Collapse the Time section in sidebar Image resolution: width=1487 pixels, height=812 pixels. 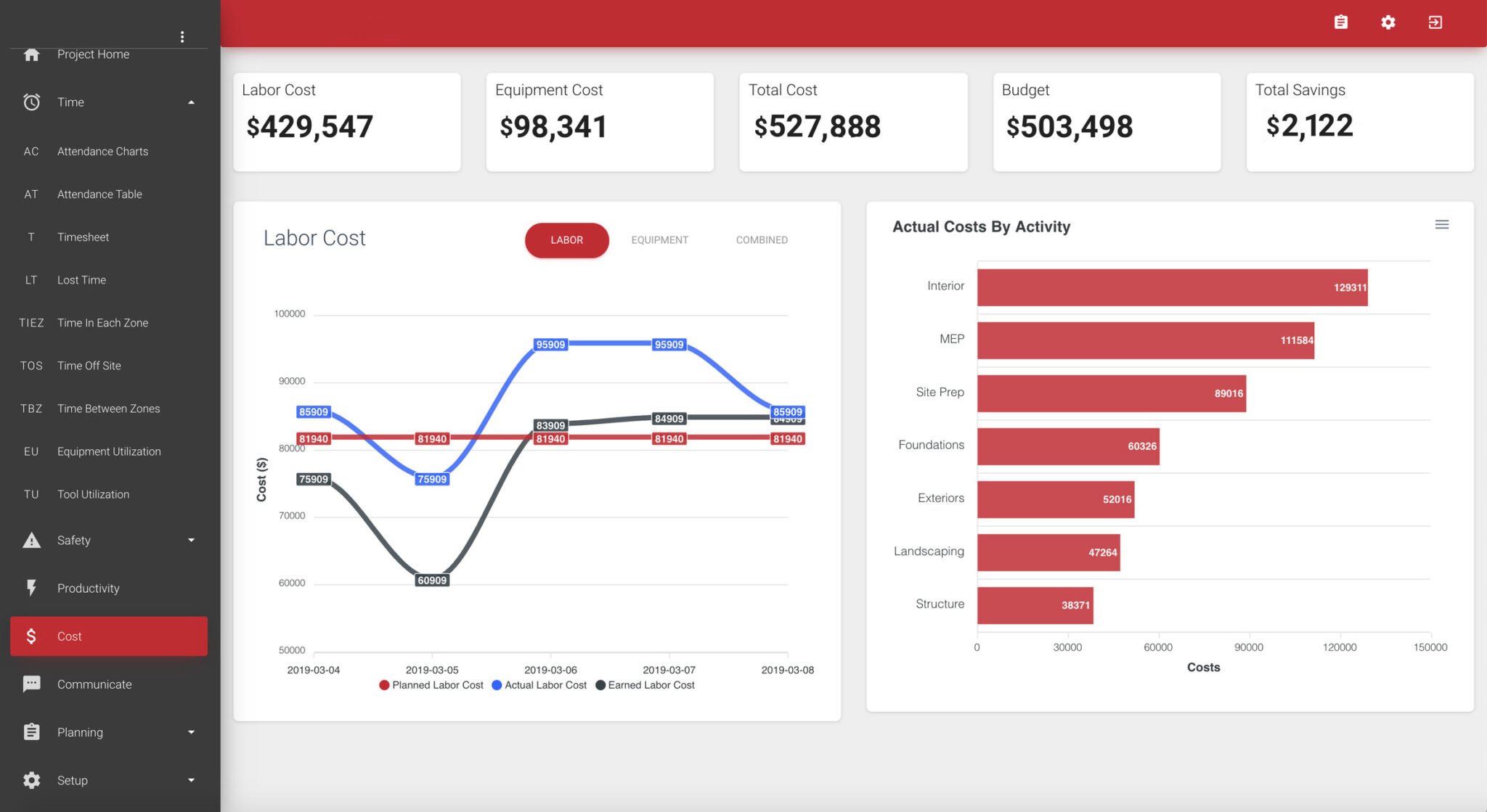(x=191, y=102)
